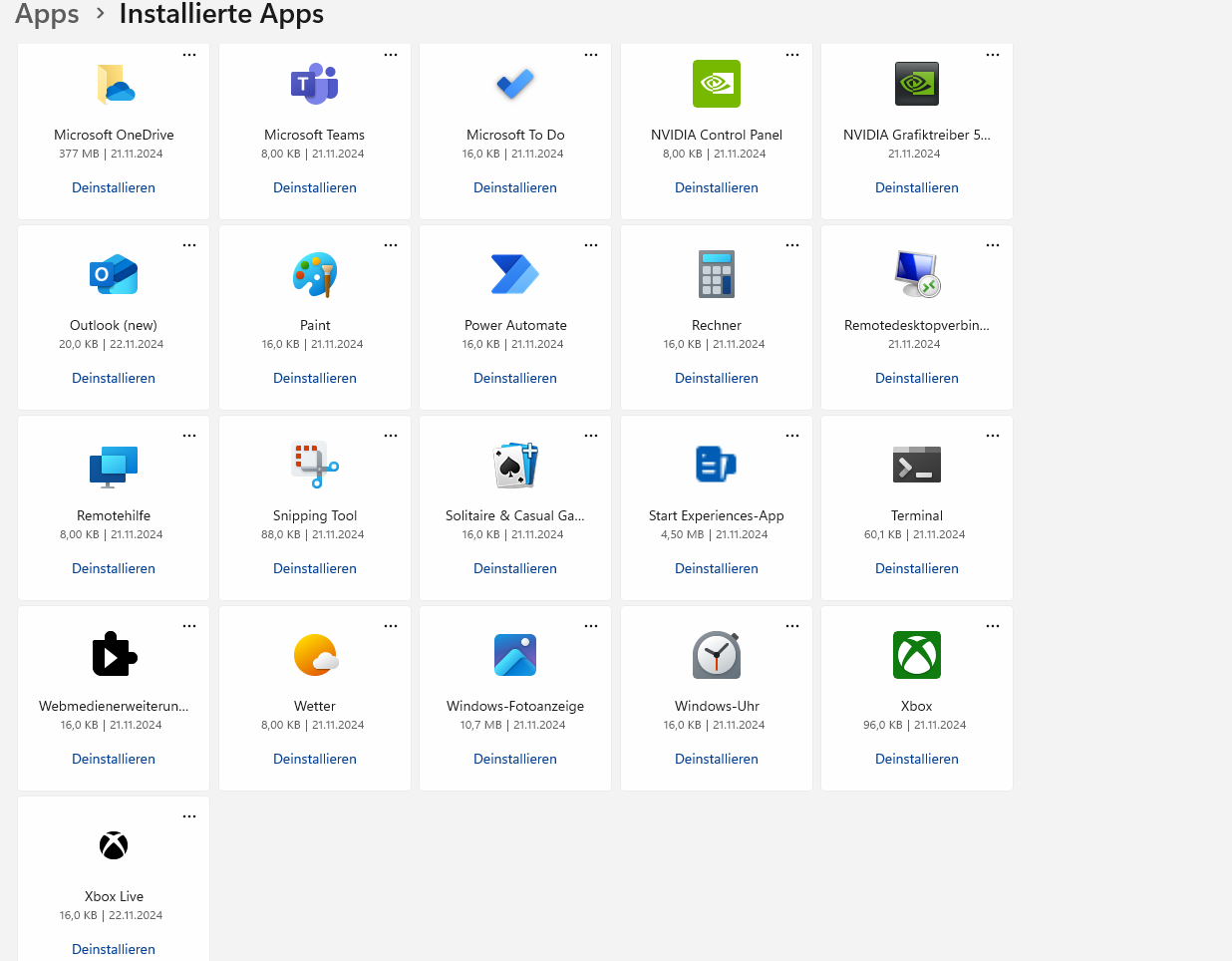Screen dimensions: 1232x961
Task: Click the Start Experiences-App icon
Action: pos(717,465)
